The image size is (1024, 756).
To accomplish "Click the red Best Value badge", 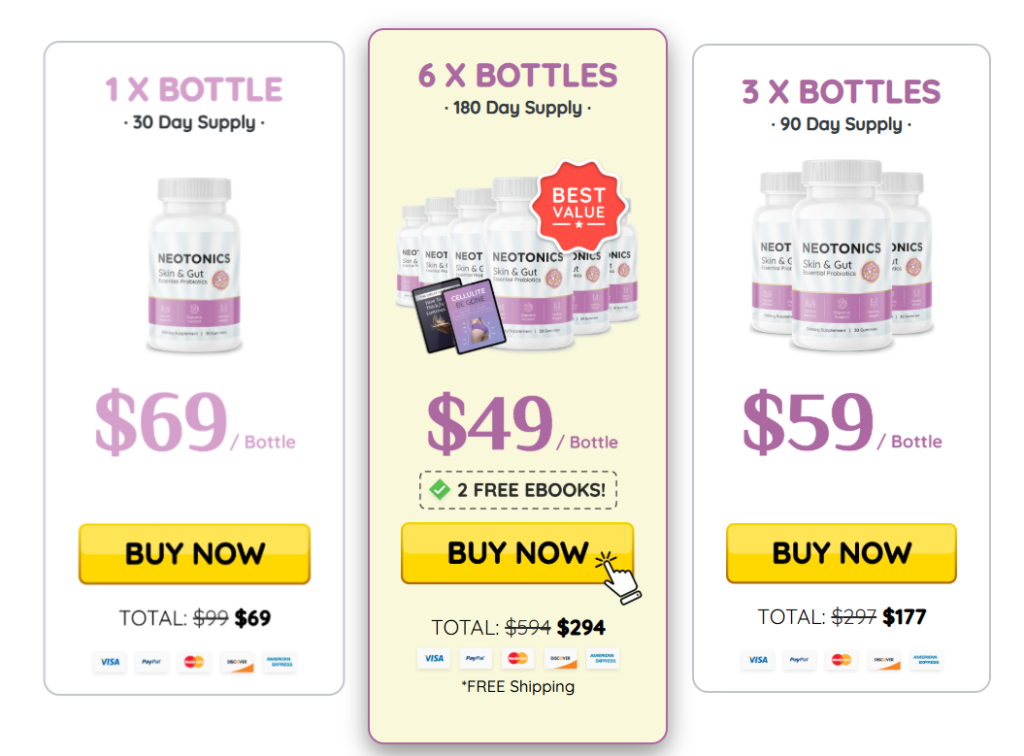I will click(x=579, y=206).
